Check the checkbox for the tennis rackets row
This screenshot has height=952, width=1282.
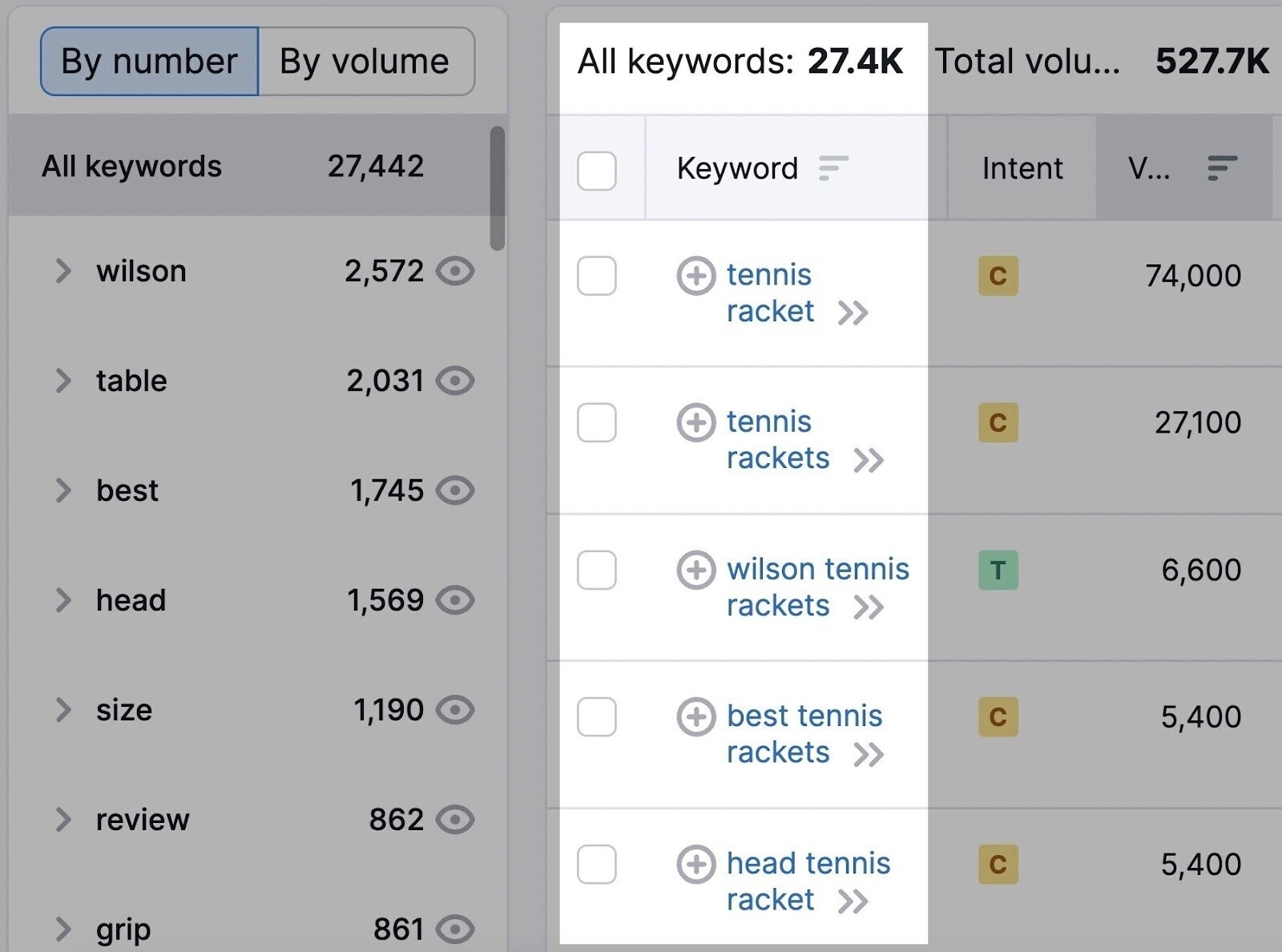[596, 423]
